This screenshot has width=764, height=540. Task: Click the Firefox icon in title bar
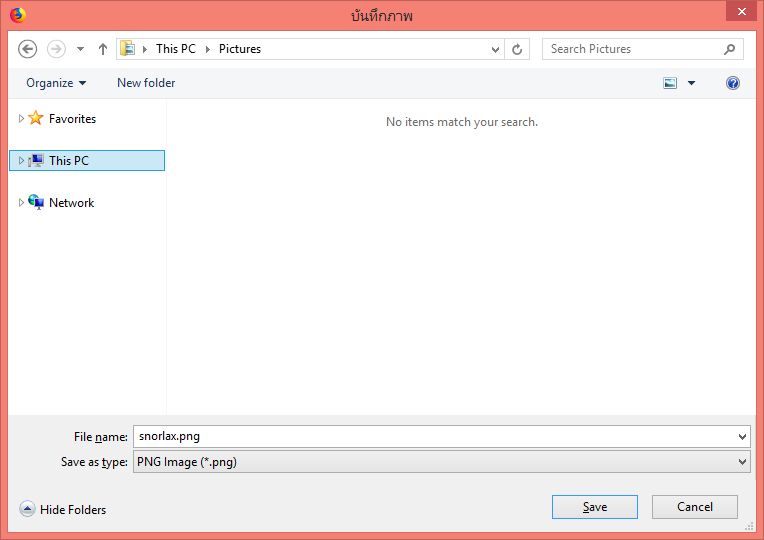17,15
